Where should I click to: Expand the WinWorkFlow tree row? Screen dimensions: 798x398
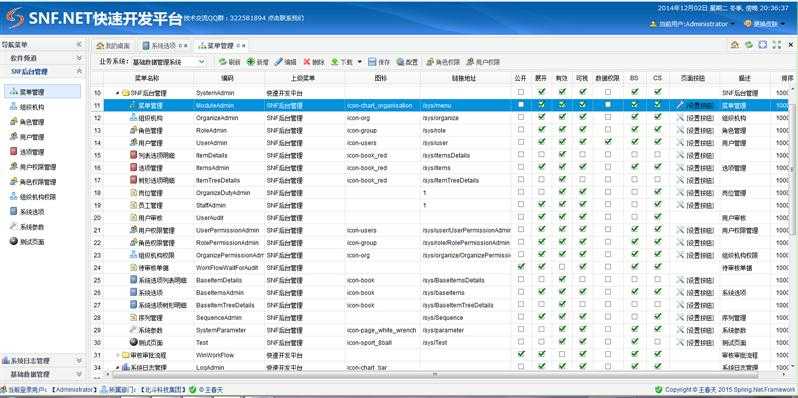(118, 355)
